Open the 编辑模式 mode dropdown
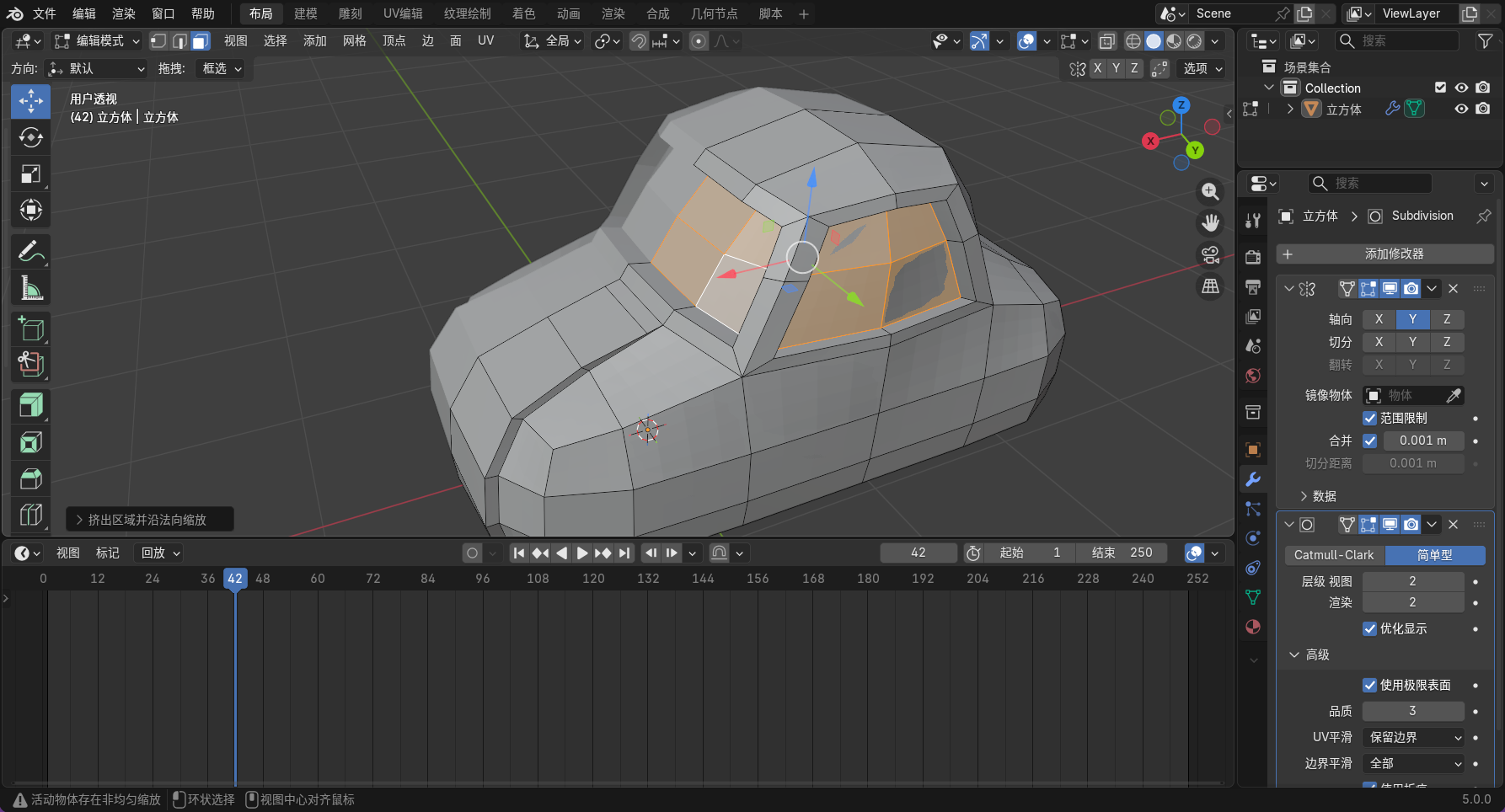Viewport: 1505px width, 812px height. tap(97, 40)
